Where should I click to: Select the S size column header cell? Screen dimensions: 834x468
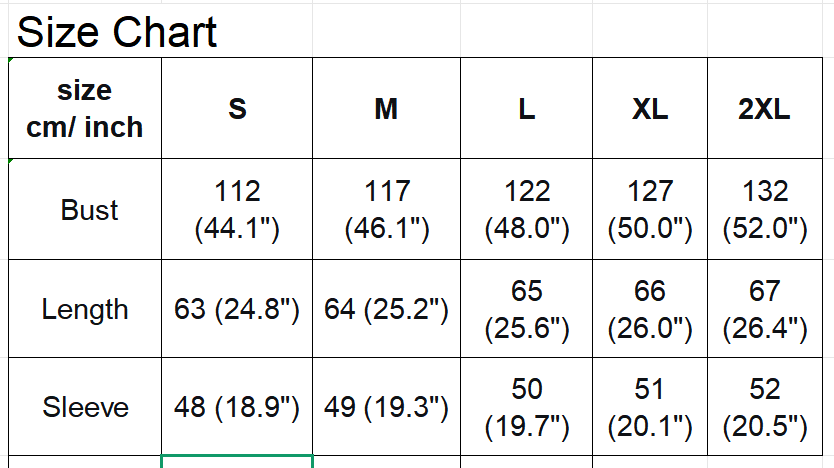237,108
